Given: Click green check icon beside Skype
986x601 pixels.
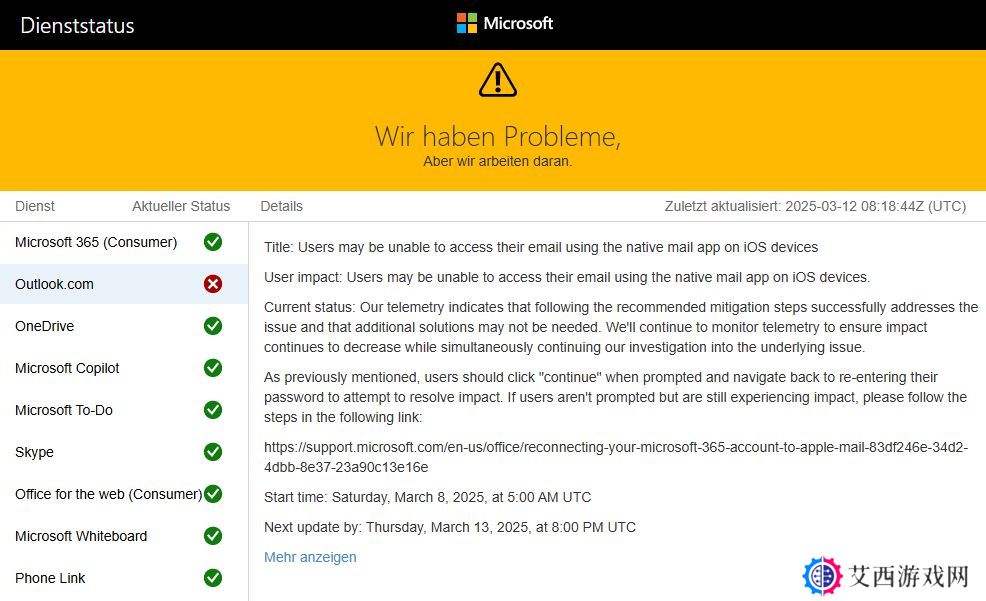Looking at the screenshot, I should pyautogui.click(x=213, y=452).
